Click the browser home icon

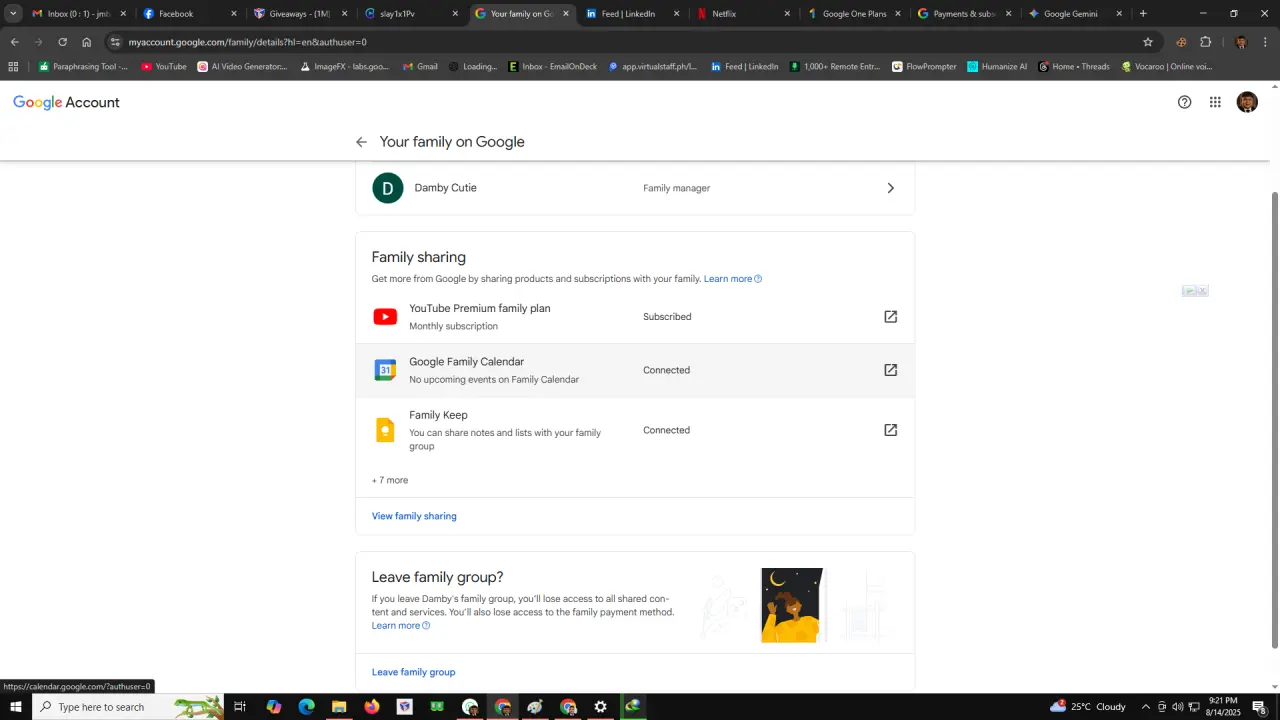87,42
